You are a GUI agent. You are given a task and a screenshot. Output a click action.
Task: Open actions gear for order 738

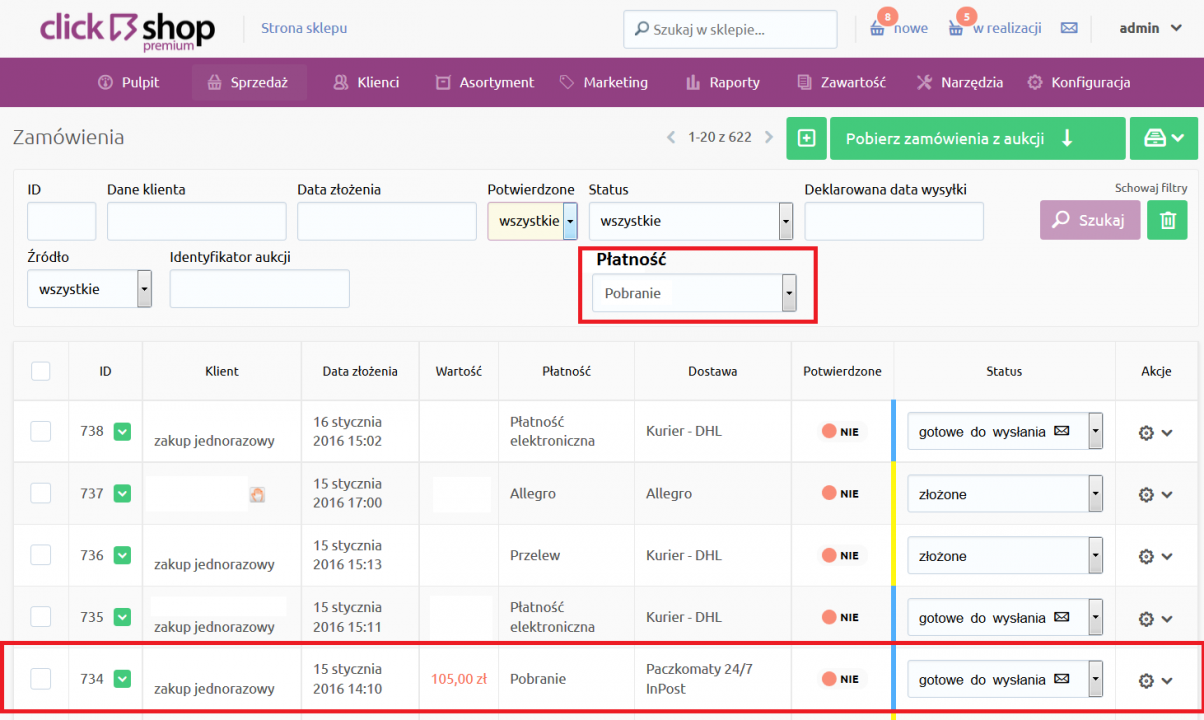click(1155, 433)
